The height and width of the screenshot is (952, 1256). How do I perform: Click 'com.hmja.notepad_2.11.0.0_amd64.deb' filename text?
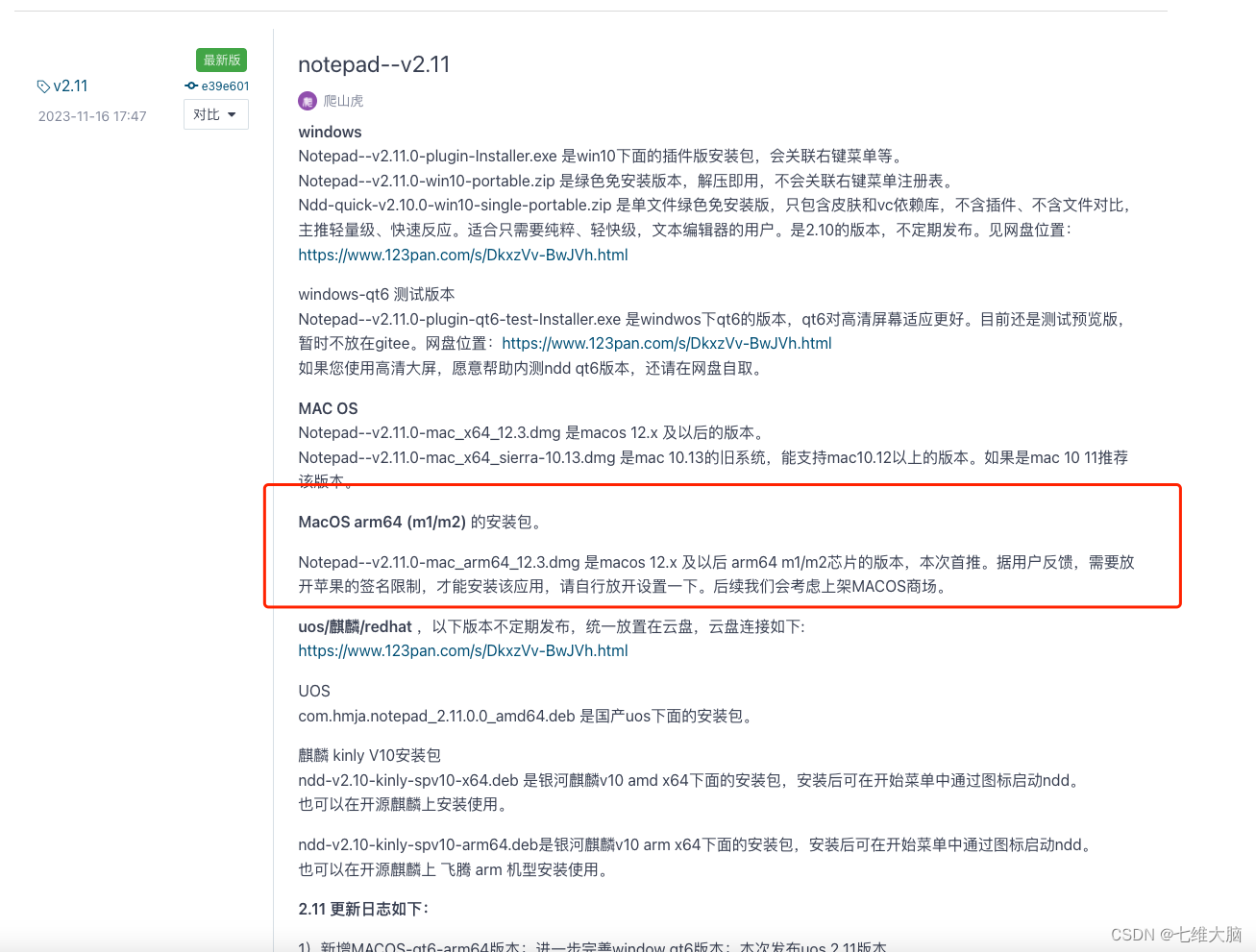coord(436,716)
